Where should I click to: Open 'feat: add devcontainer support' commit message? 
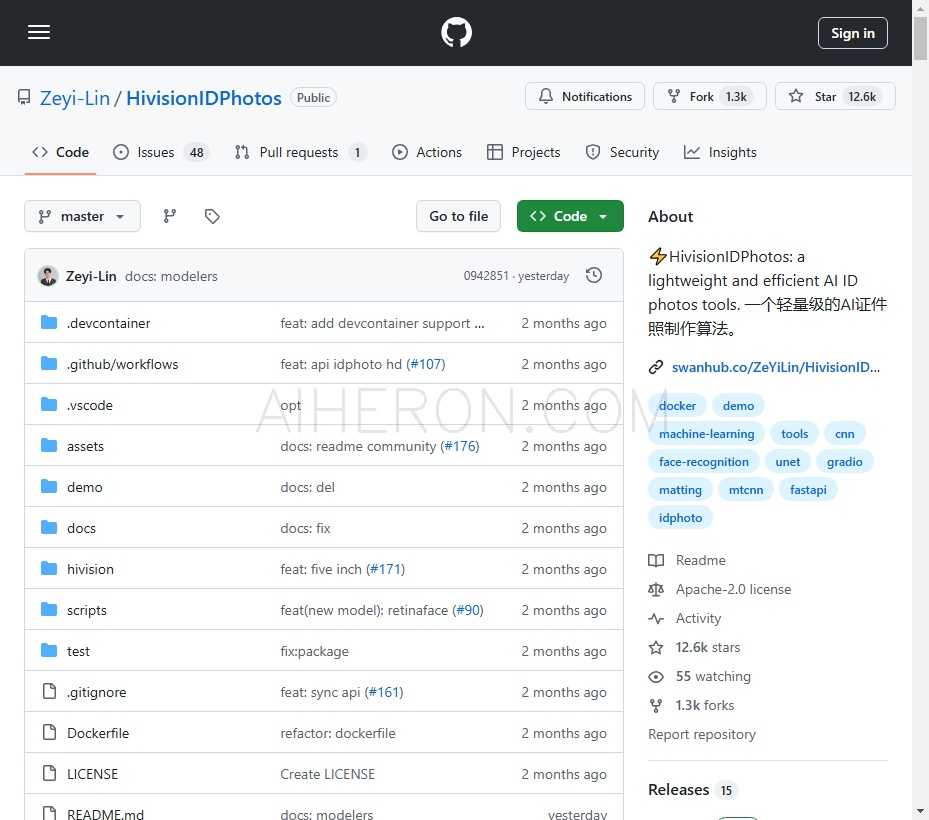(382, 323)
